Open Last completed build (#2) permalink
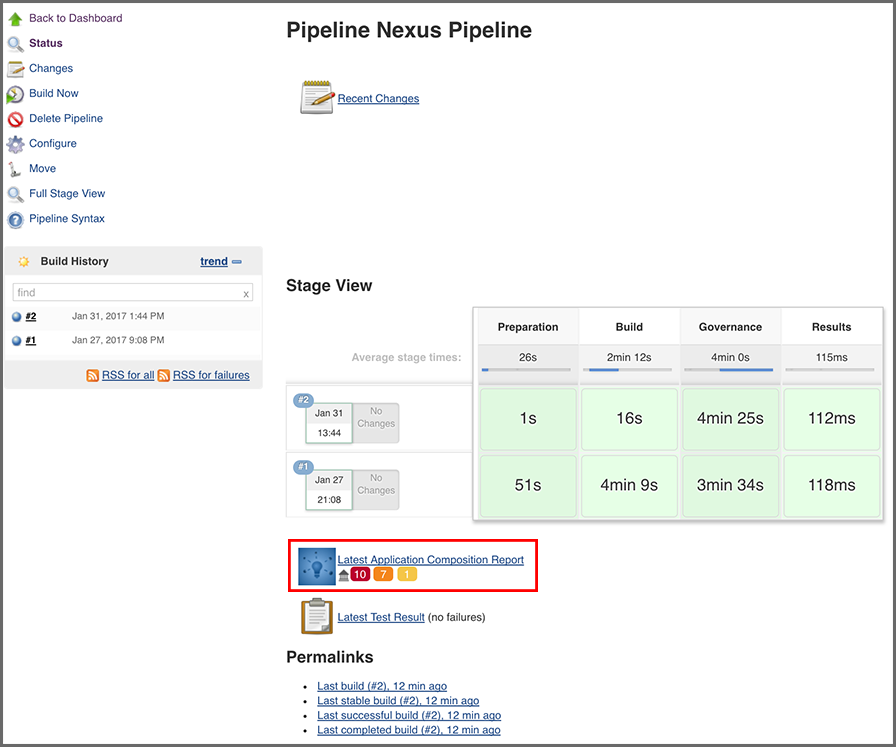The width and height of the screenshot is (896, 747). click(x=409, y=730)
